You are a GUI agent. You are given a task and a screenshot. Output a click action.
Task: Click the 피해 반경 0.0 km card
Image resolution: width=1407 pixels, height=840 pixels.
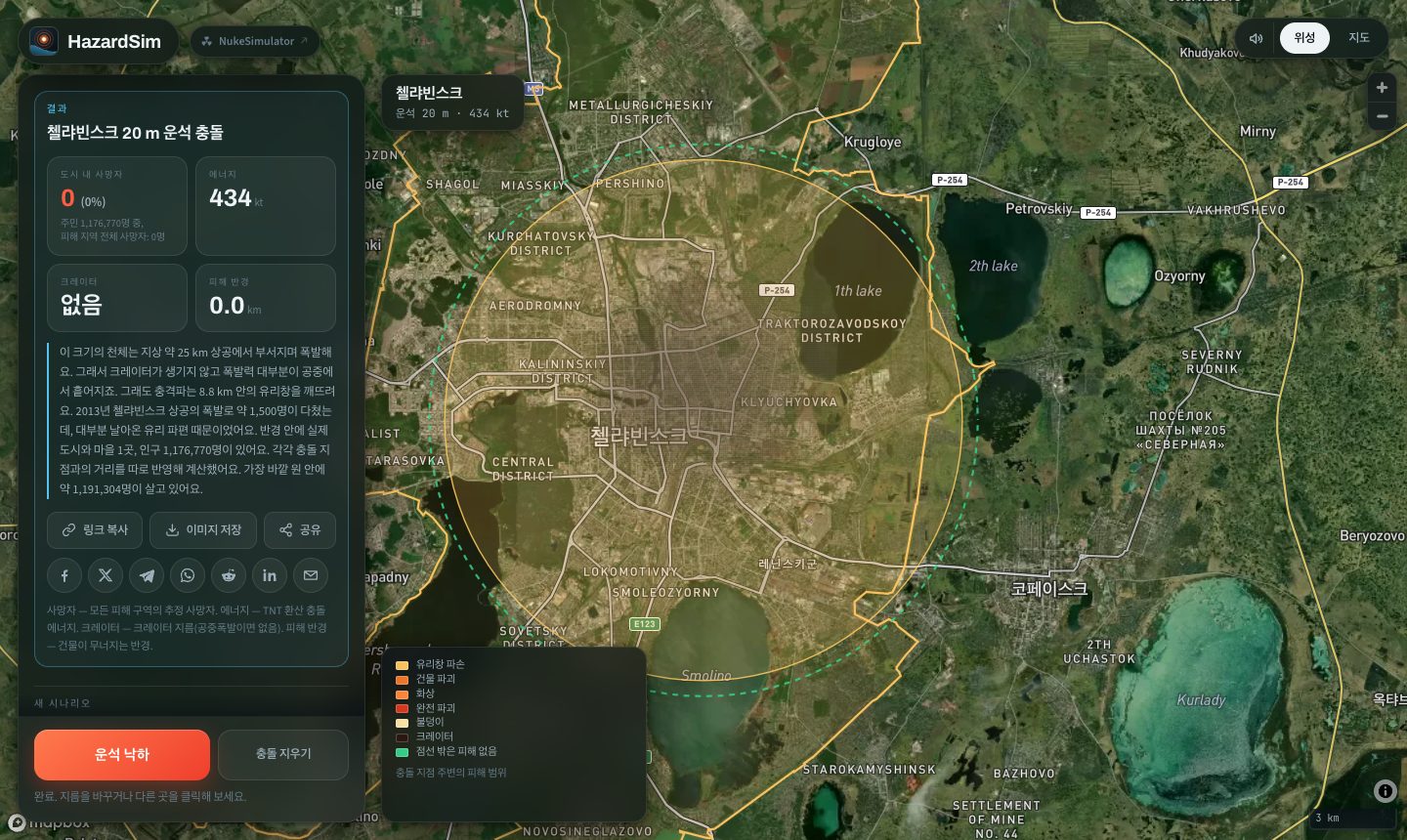coord(266,298)
